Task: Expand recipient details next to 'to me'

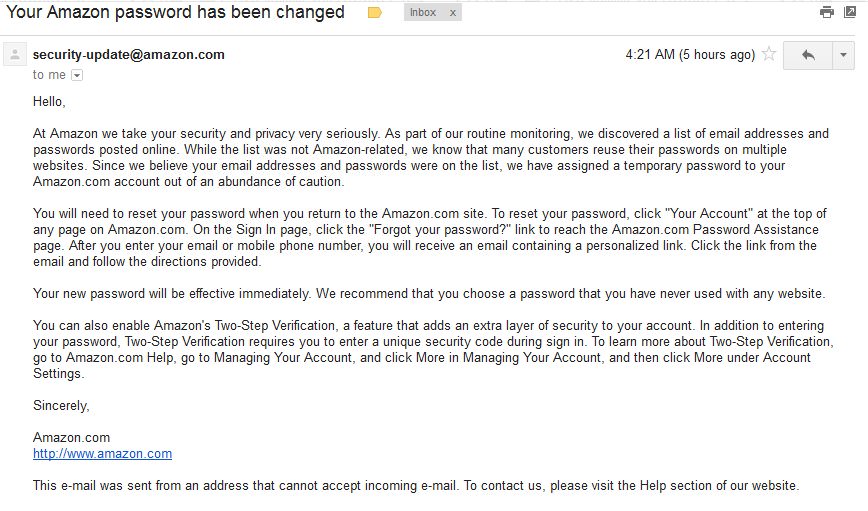Action: tap(77, 75)
